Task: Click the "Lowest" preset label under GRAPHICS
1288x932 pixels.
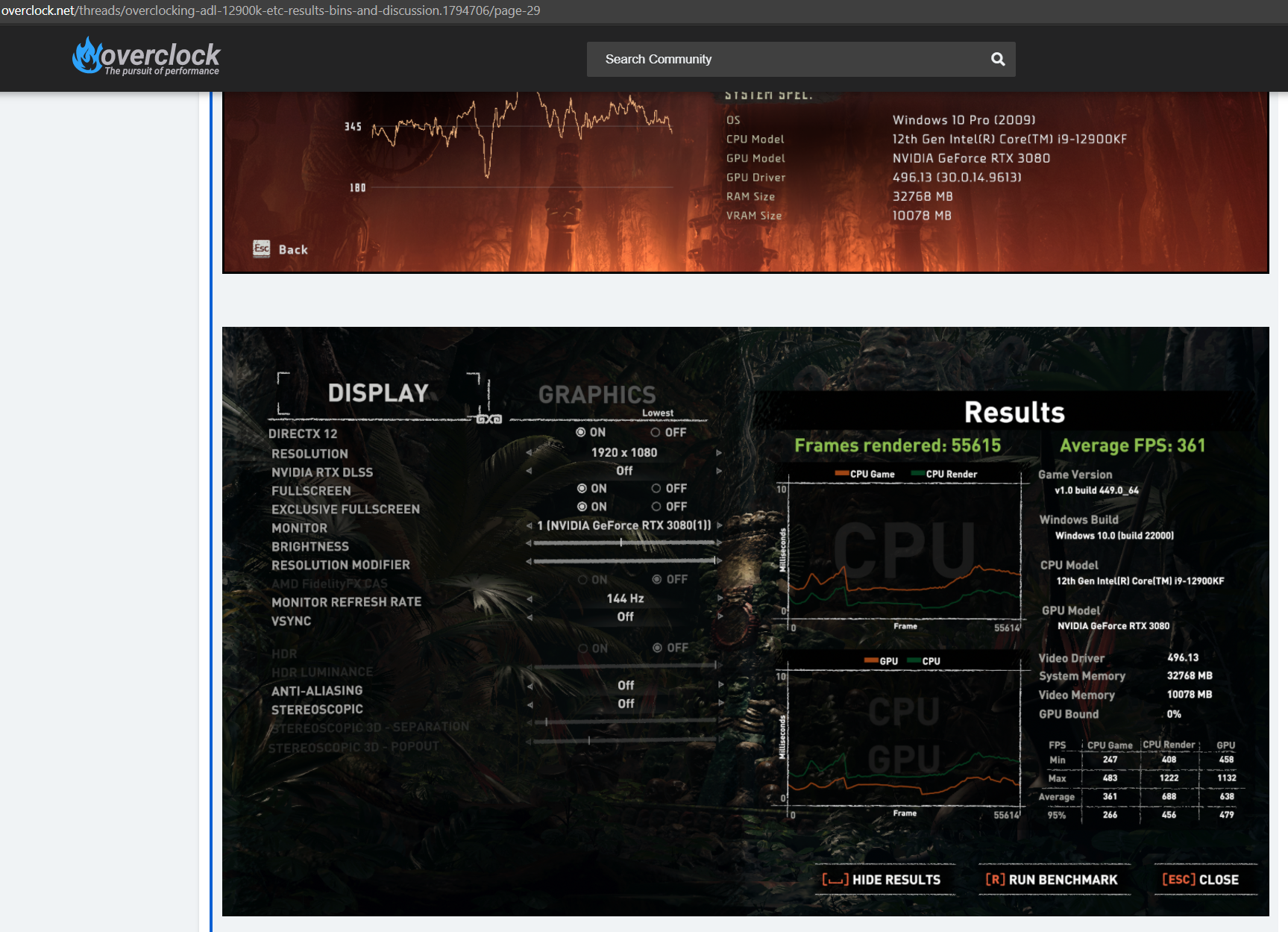Action: point(658,413)
